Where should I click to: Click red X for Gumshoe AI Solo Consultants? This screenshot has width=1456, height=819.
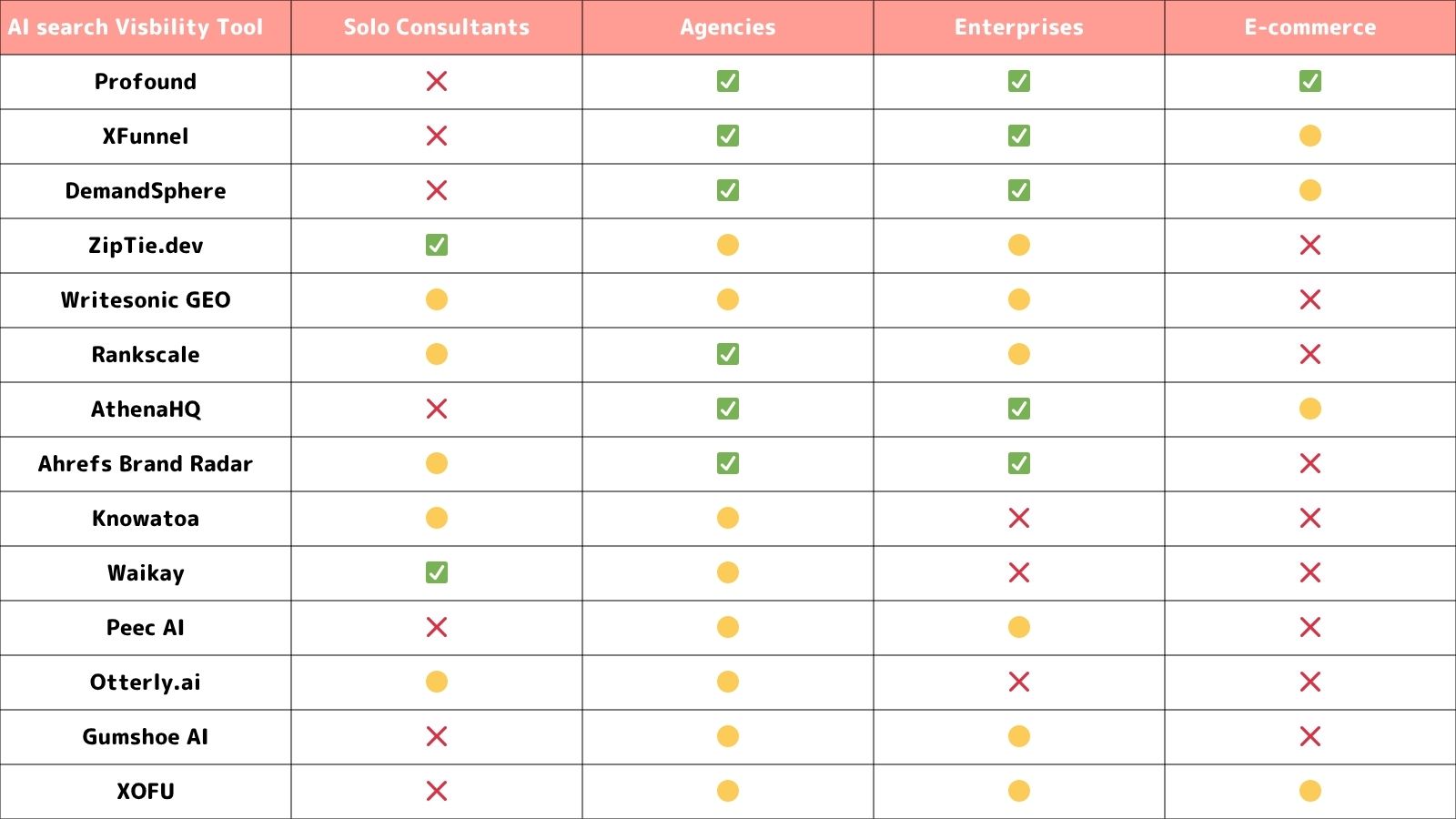pyautogui.click(x=437, y=736)
